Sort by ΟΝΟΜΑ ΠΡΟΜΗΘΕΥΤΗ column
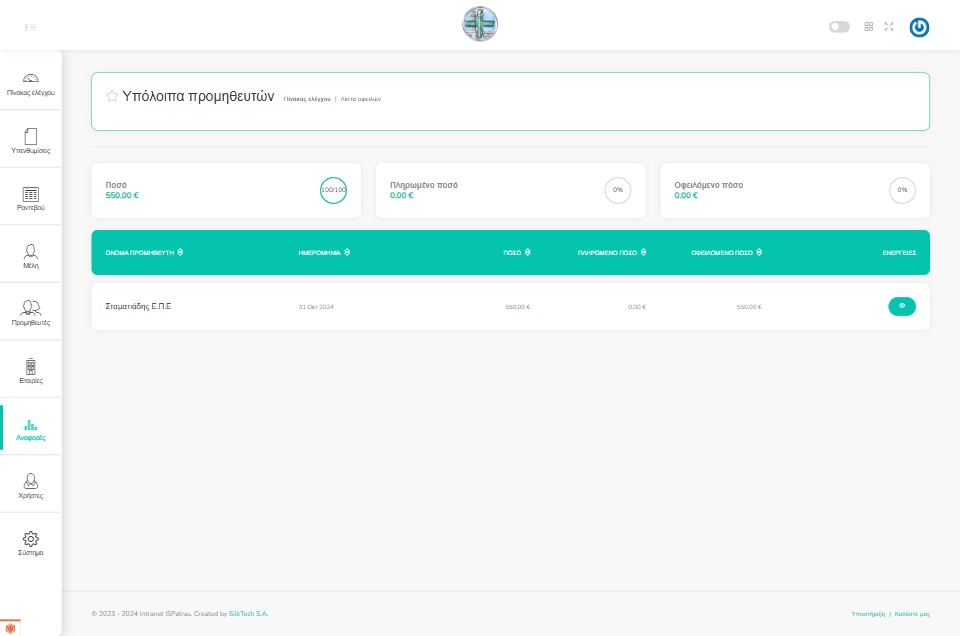Image resolution: width=960 pixels, height=636 pixels. (144, 253)
